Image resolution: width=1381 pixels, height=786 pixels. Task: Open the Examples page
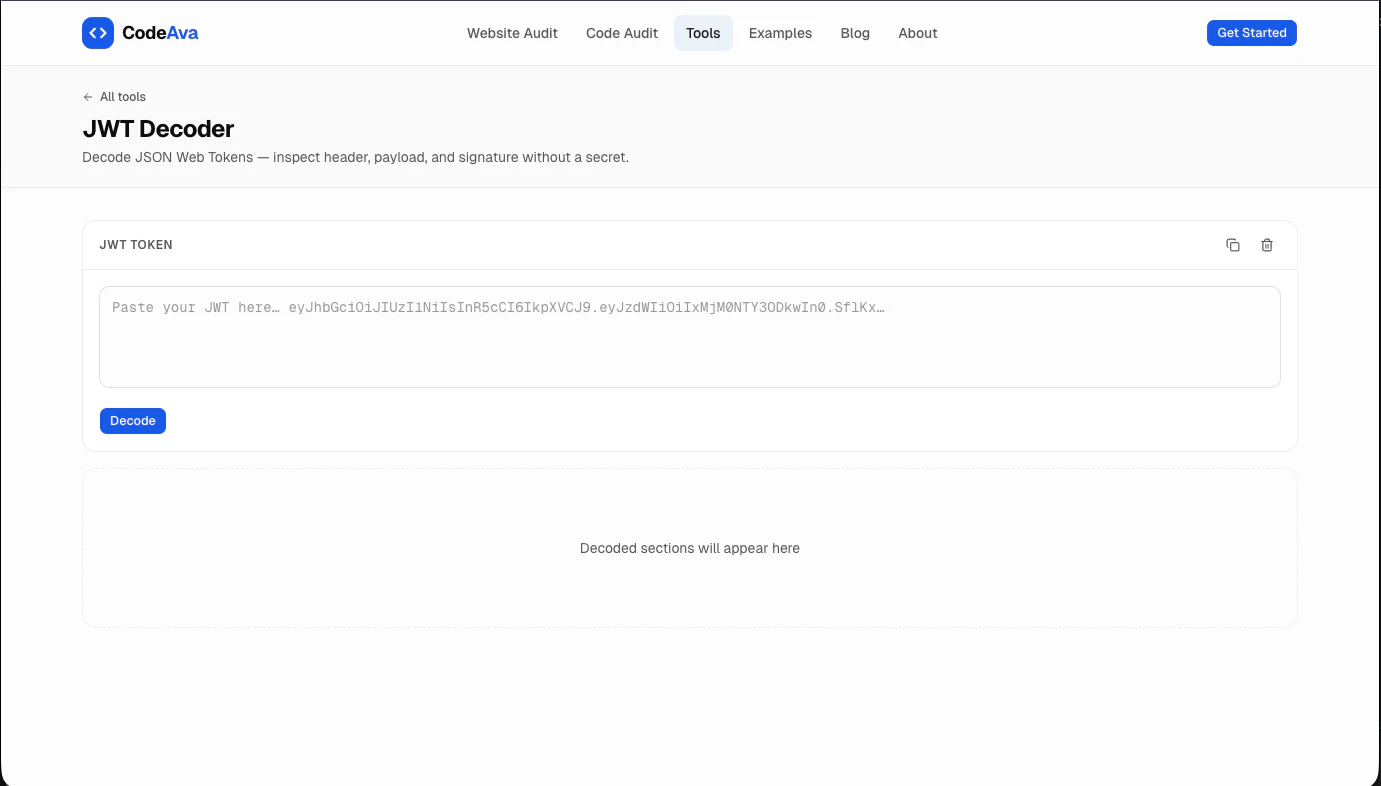click(780, 33)
